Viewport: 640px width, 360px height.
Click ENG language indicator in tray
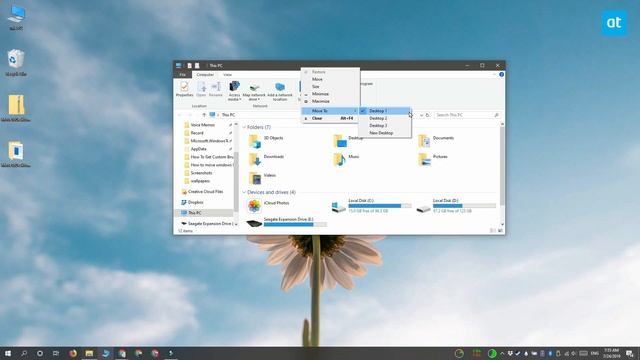pyautogui.click(x=595, y=353)
